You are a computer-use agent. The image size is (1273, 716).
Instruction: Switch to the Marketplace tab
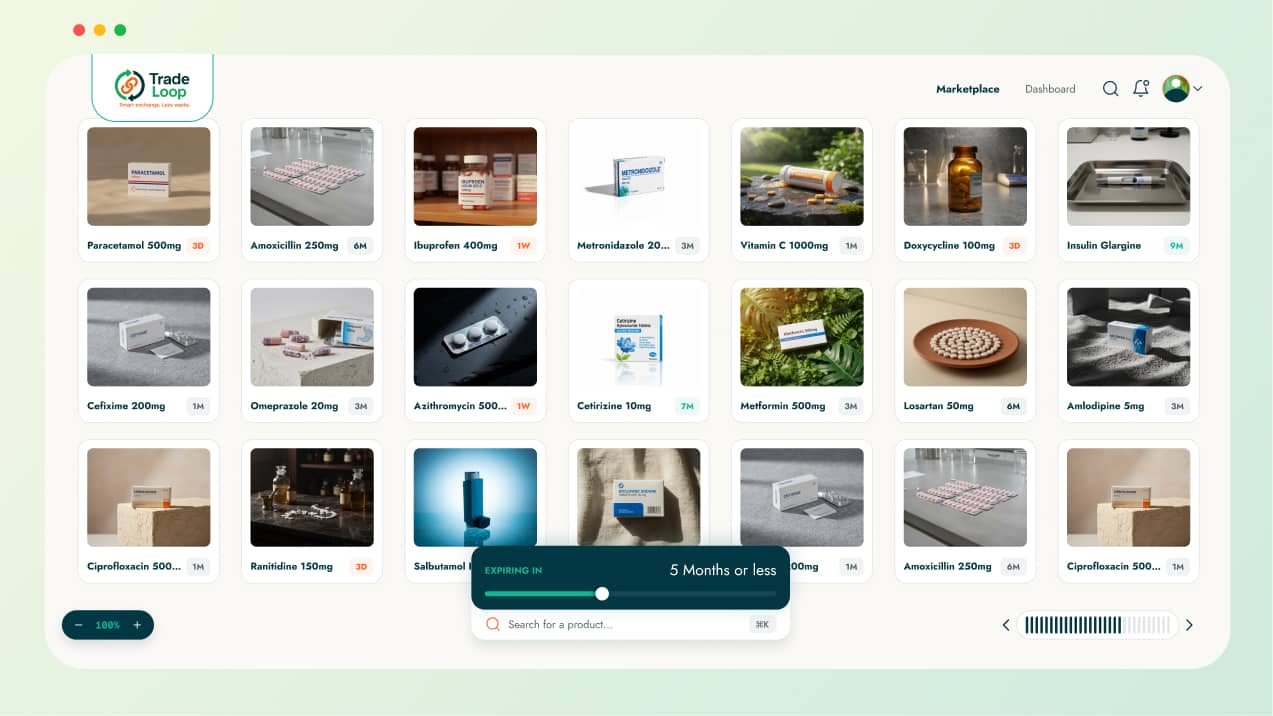pos(967,89)
